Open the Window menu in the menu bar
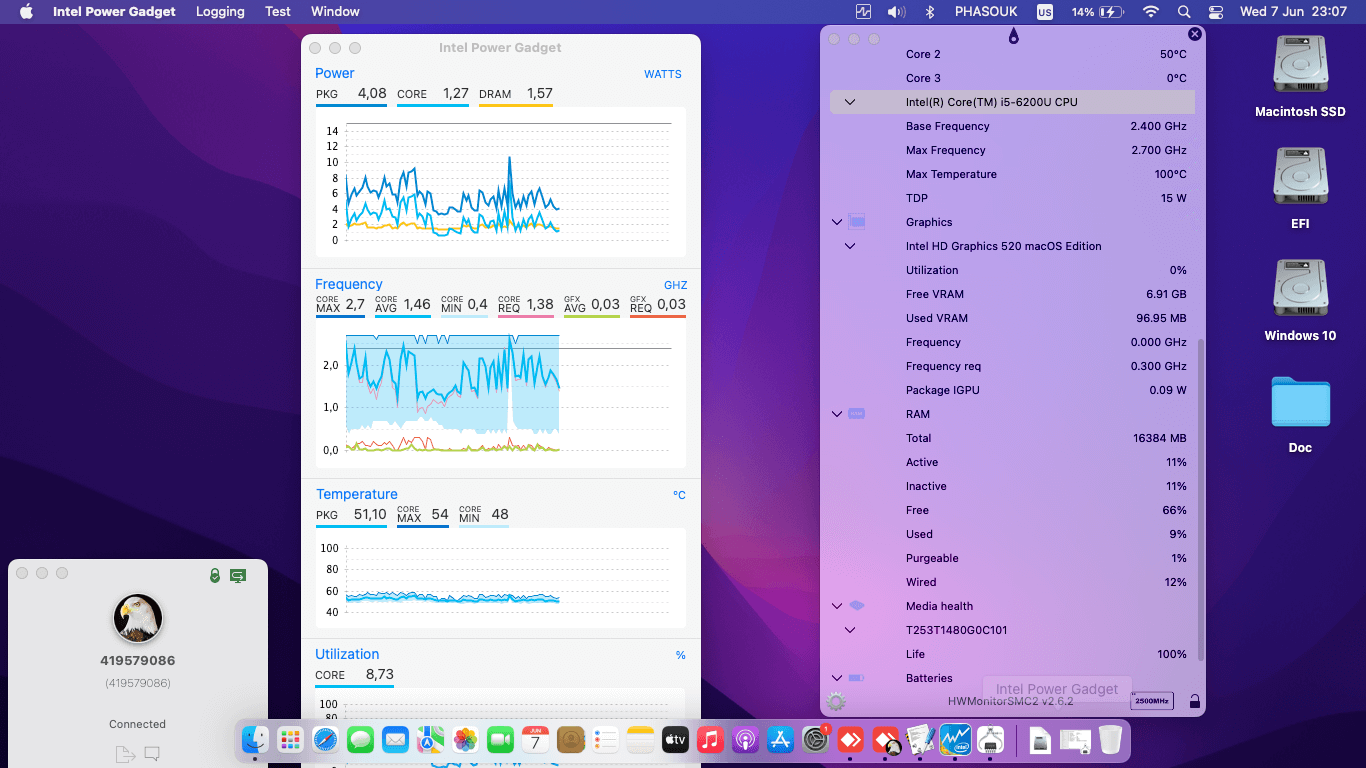The image size is (1366, 768). 335,11
